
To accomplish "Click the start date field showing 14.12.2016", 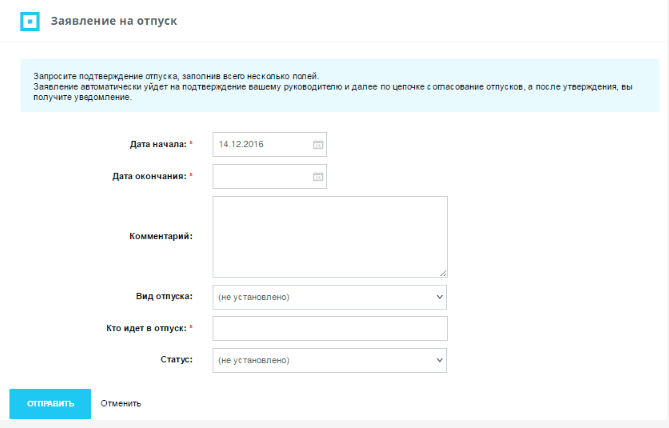I will tap(262, 145).
